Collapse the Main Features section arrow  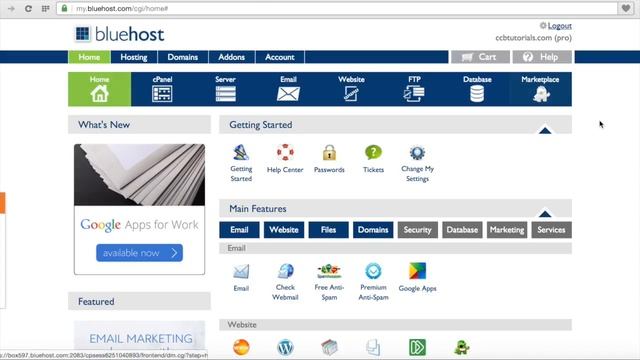(x=545, y=214)
